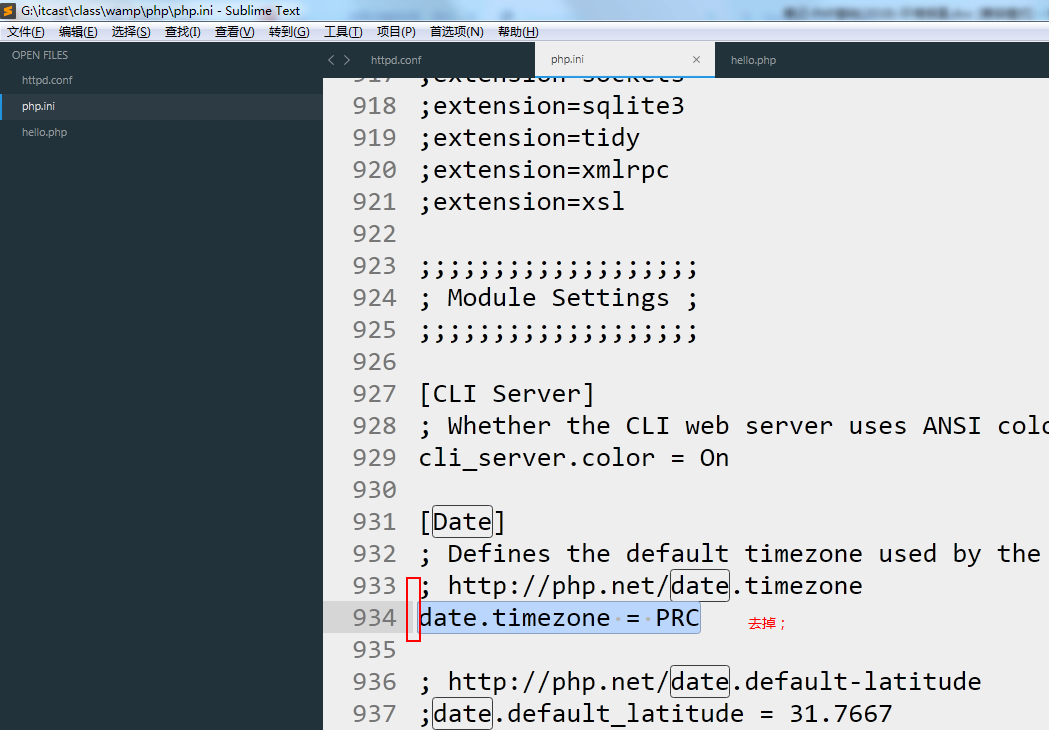1049x730 pixels.
Task: Click the Sublime Text app icon in title bar
Action: 9,11
